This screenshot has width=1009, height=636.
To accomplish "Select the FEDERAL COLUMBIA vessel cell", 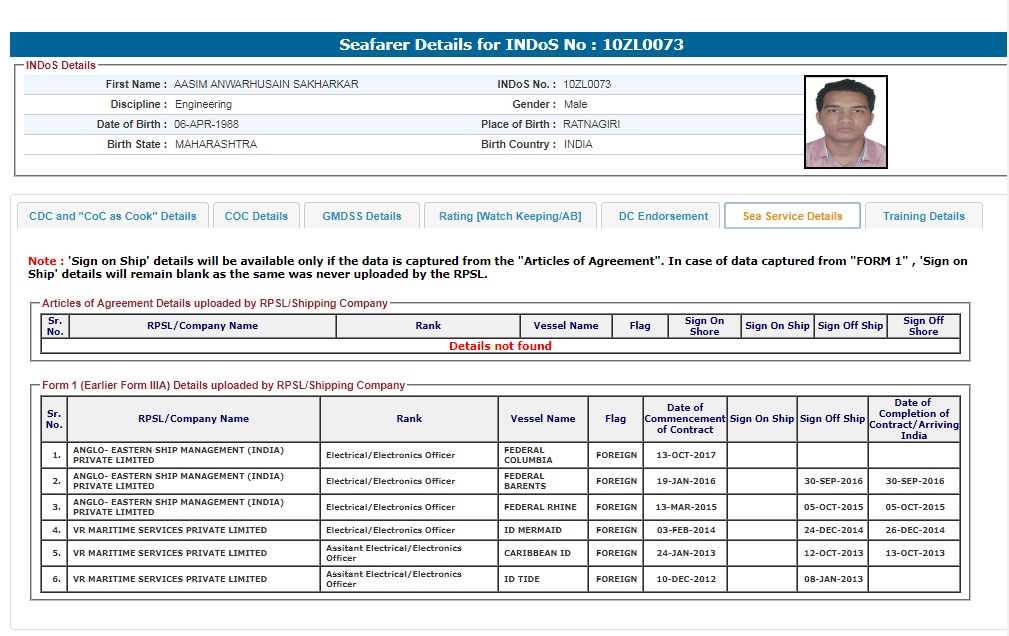I will (x=528, y=455).
